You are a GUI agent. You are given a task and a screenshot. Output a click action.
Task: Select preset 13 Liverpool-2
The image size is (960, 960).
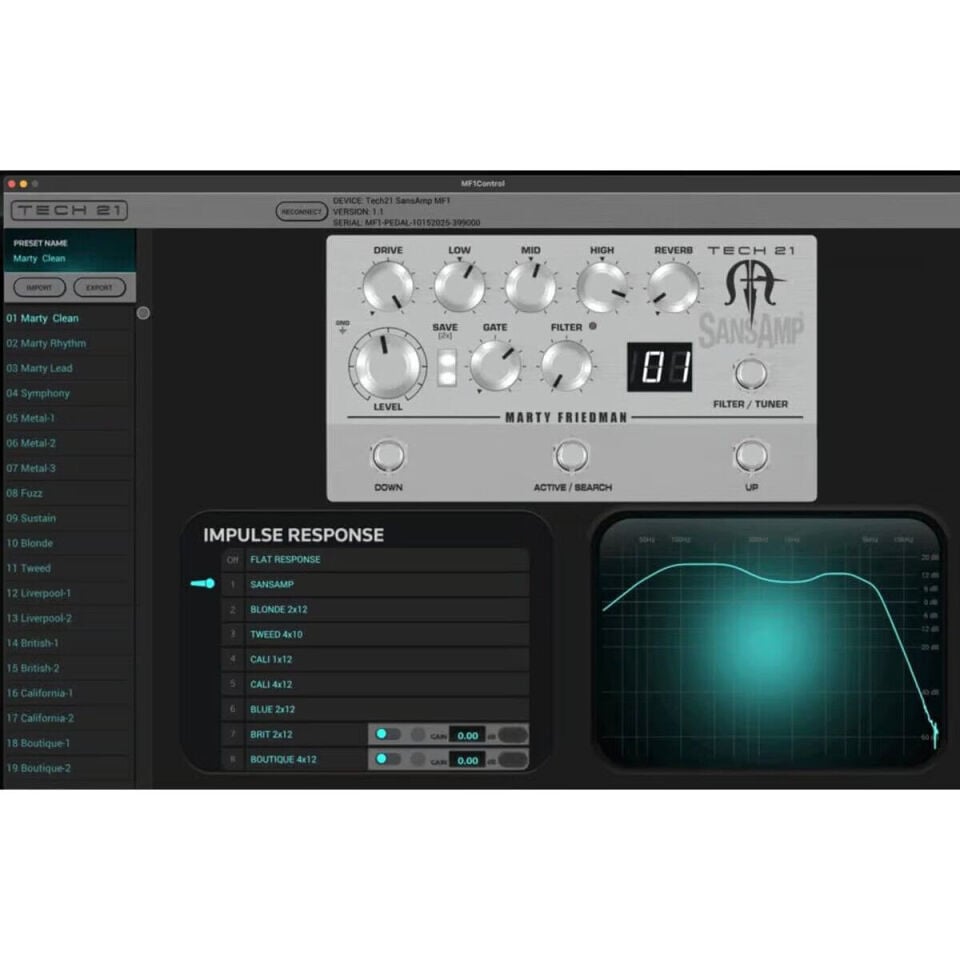[x=68, y=618]
